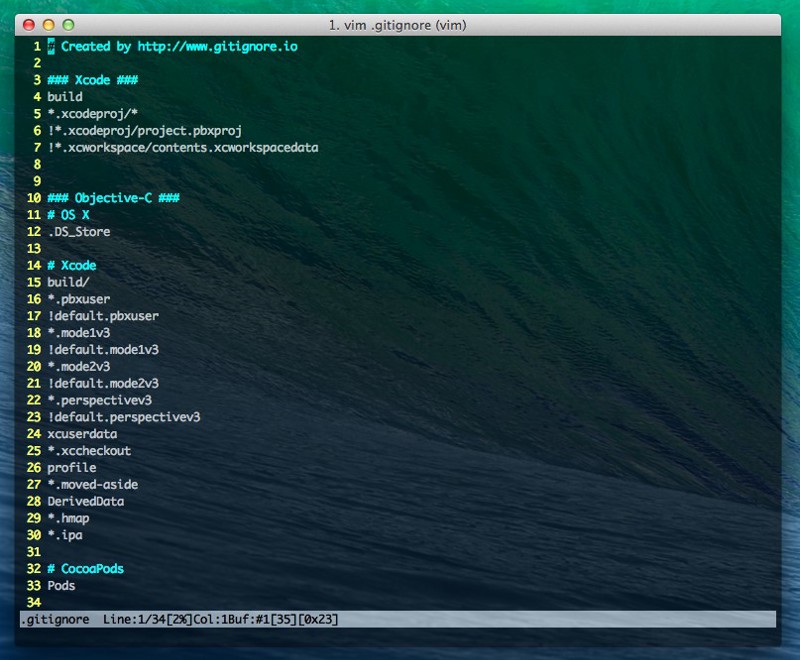Viewport: 800px width, 660px height.
Task: Click the window title 'vim .gitignore (vim)'
Action: coord(397,24)
